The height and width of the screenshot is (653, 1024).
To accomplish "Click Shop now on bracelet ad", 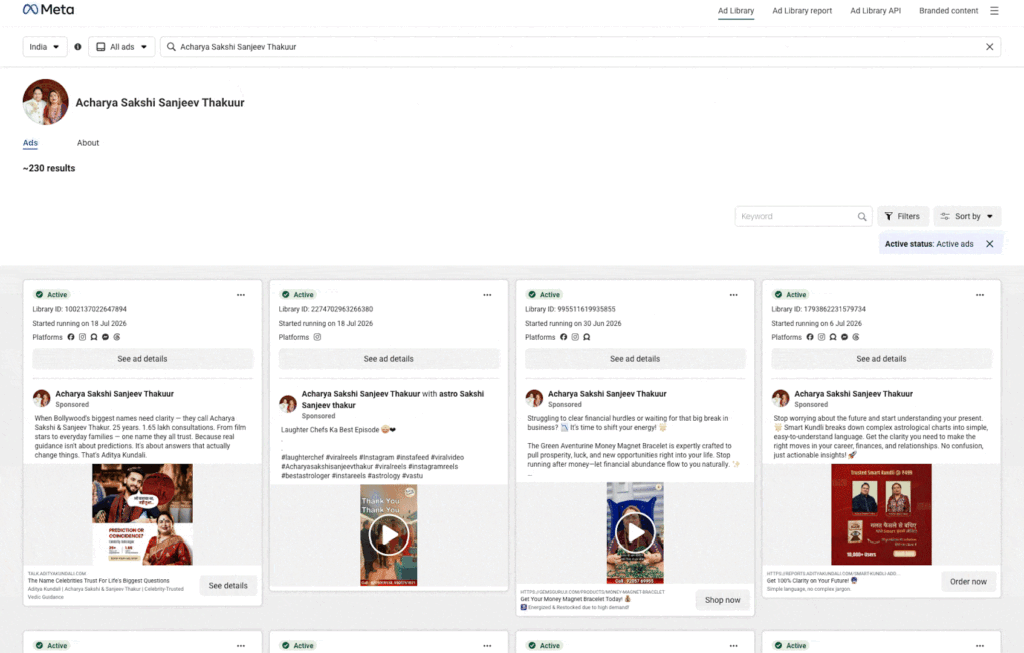I will [722, 600].
